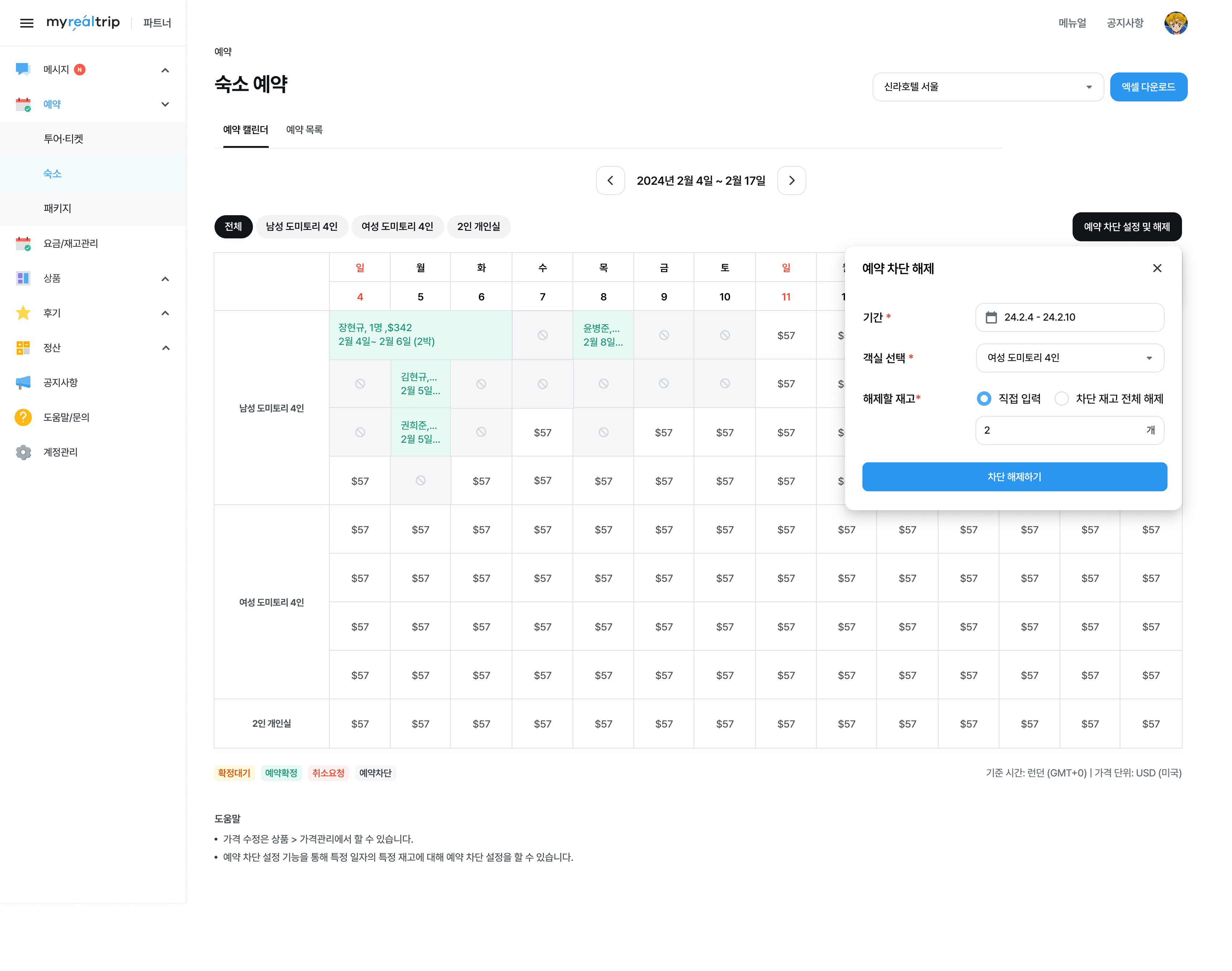Click the 엑셀 다운로드 button
The width and height of the screenshot is (1232, 971).
(1148, 87)
